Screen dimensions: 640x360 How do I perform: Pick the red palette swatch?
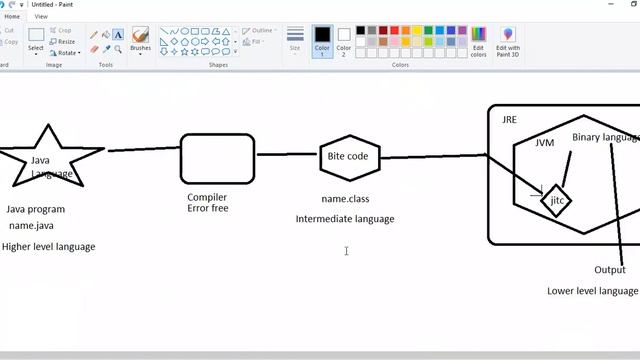(x=394, y=31)
